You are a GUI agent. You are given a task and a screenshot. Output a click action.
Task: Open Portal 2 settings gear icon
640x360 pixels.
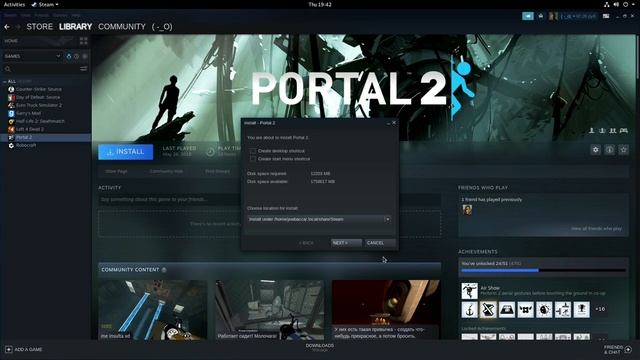point(596,150)
